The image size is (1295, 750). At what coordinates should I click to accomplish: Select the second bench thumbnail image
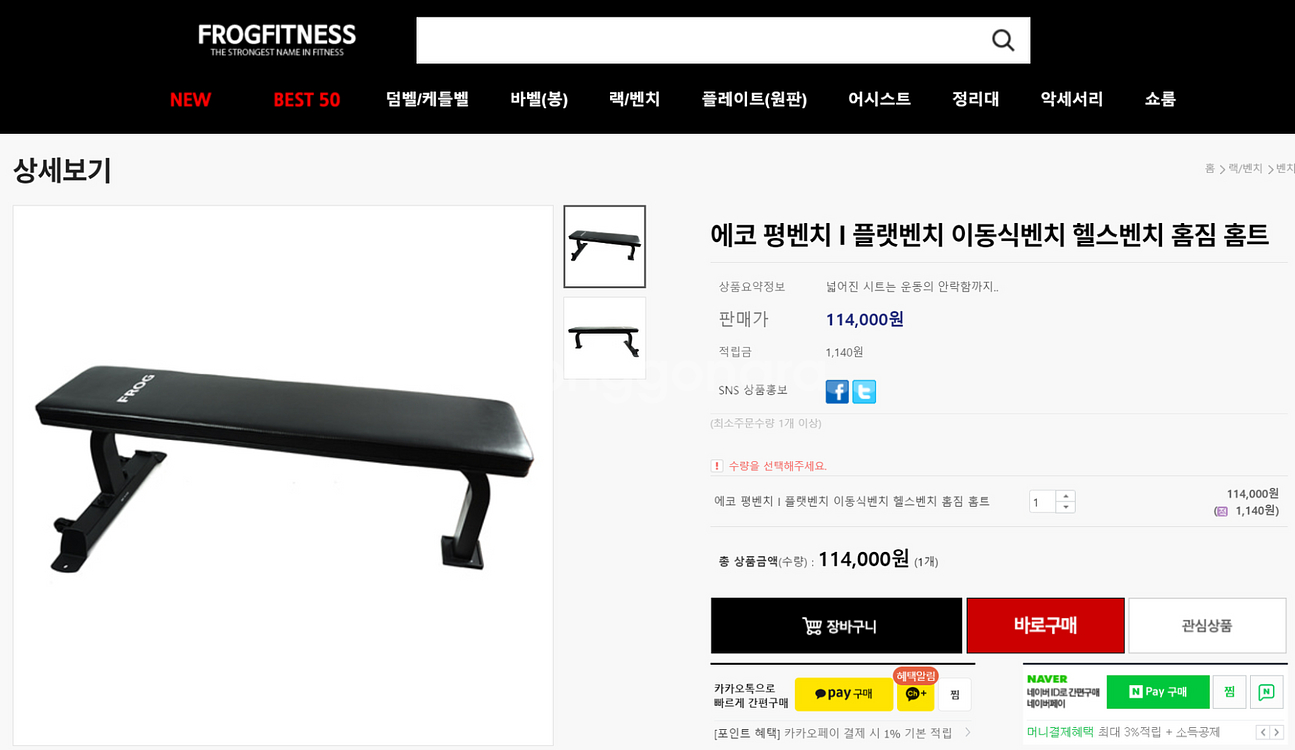click(604, 338)
